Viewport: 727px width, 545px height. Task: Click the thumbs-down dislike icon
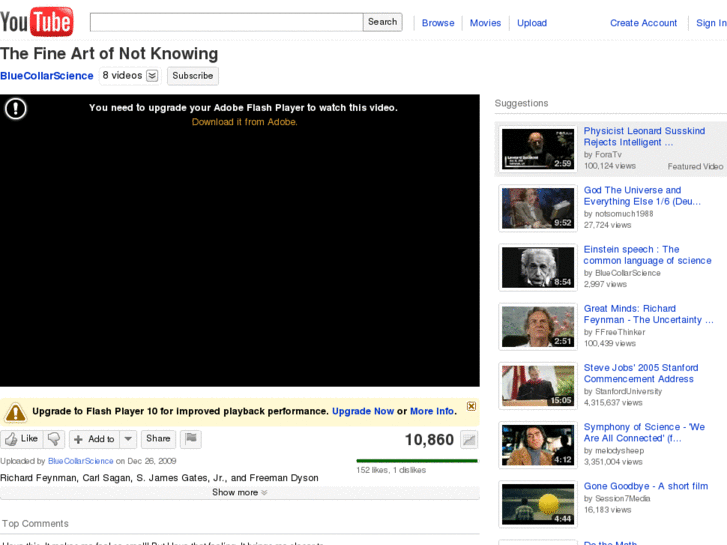[x=54, y=439]
